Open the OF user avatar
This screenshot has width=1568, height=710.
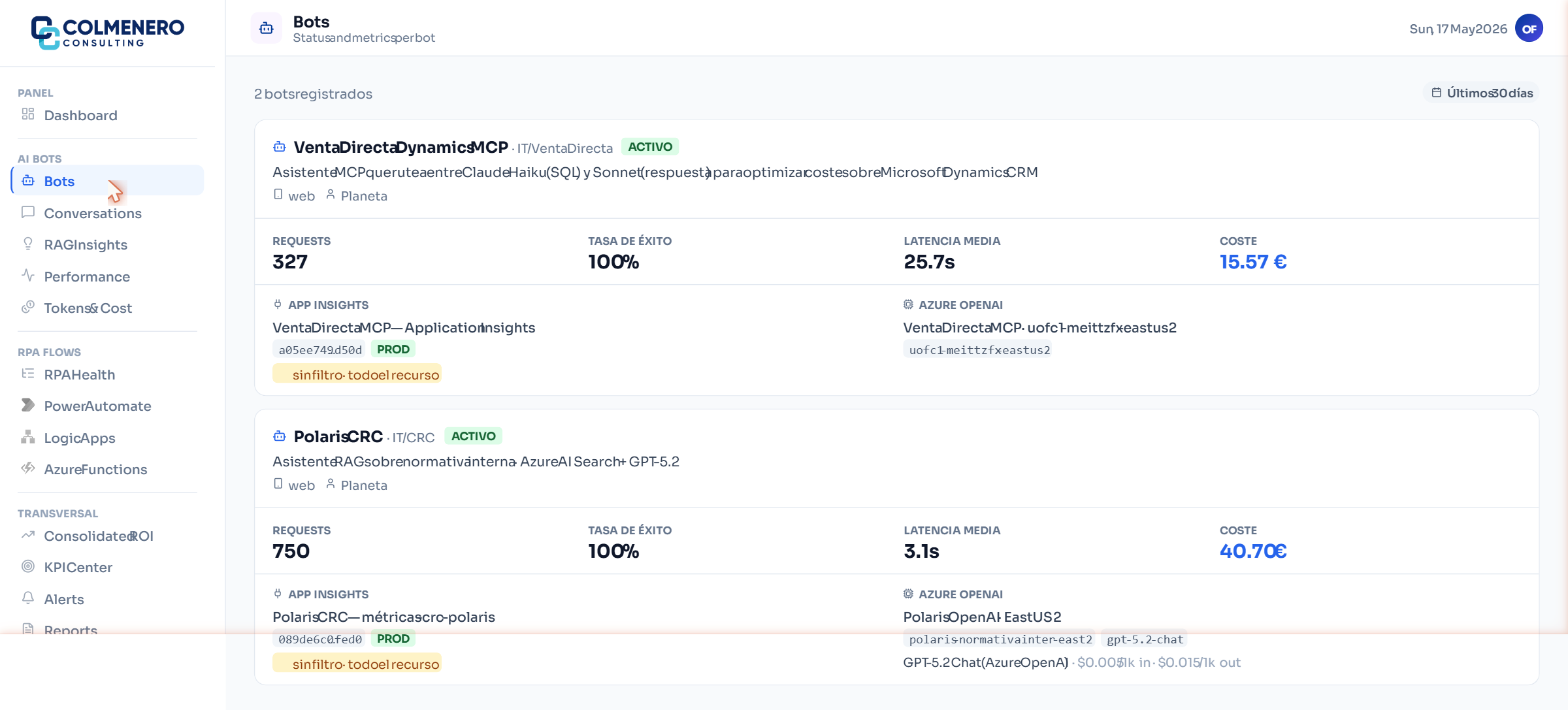(1529, 28)
